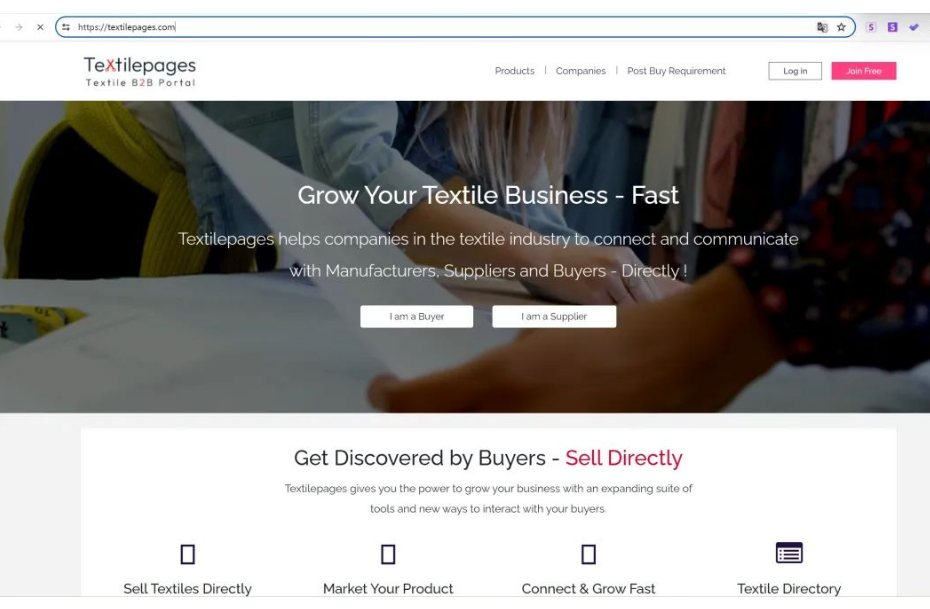The image size is (930, 609).
Task: Click the Log in button
Action: coord(795,71)
